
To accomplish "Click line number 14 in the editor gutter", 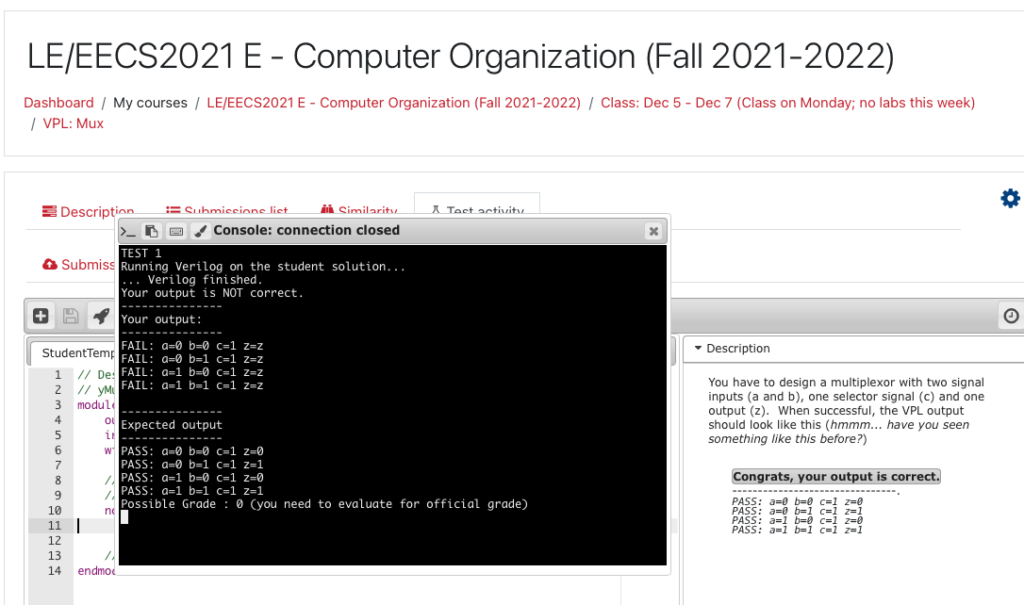I will click(x=54, y=570).
